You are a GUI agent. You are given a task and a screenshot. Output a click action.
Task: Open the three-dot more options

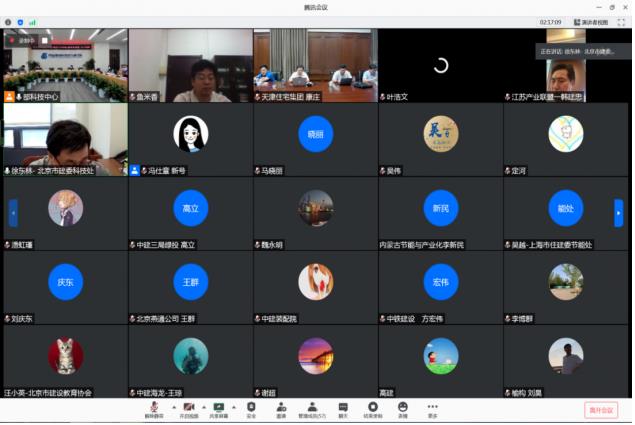coord(433,410)
